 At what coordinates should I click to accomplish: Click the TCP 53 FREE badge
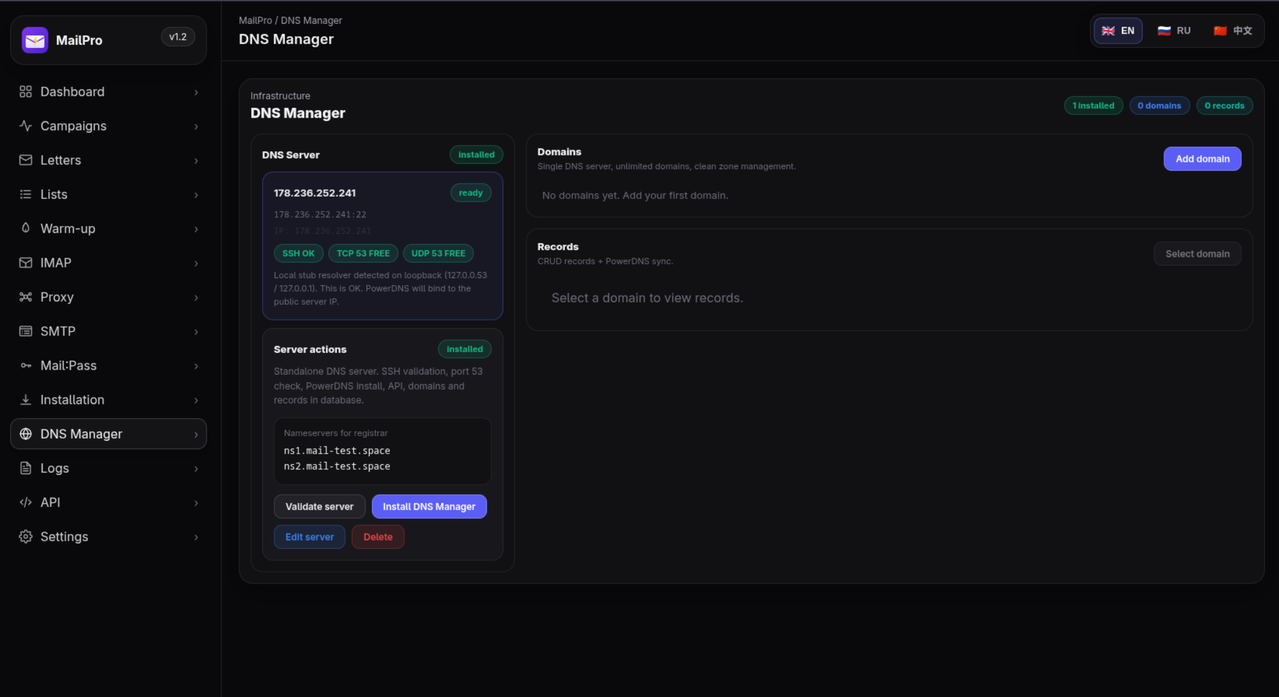(x=363, y=254)
